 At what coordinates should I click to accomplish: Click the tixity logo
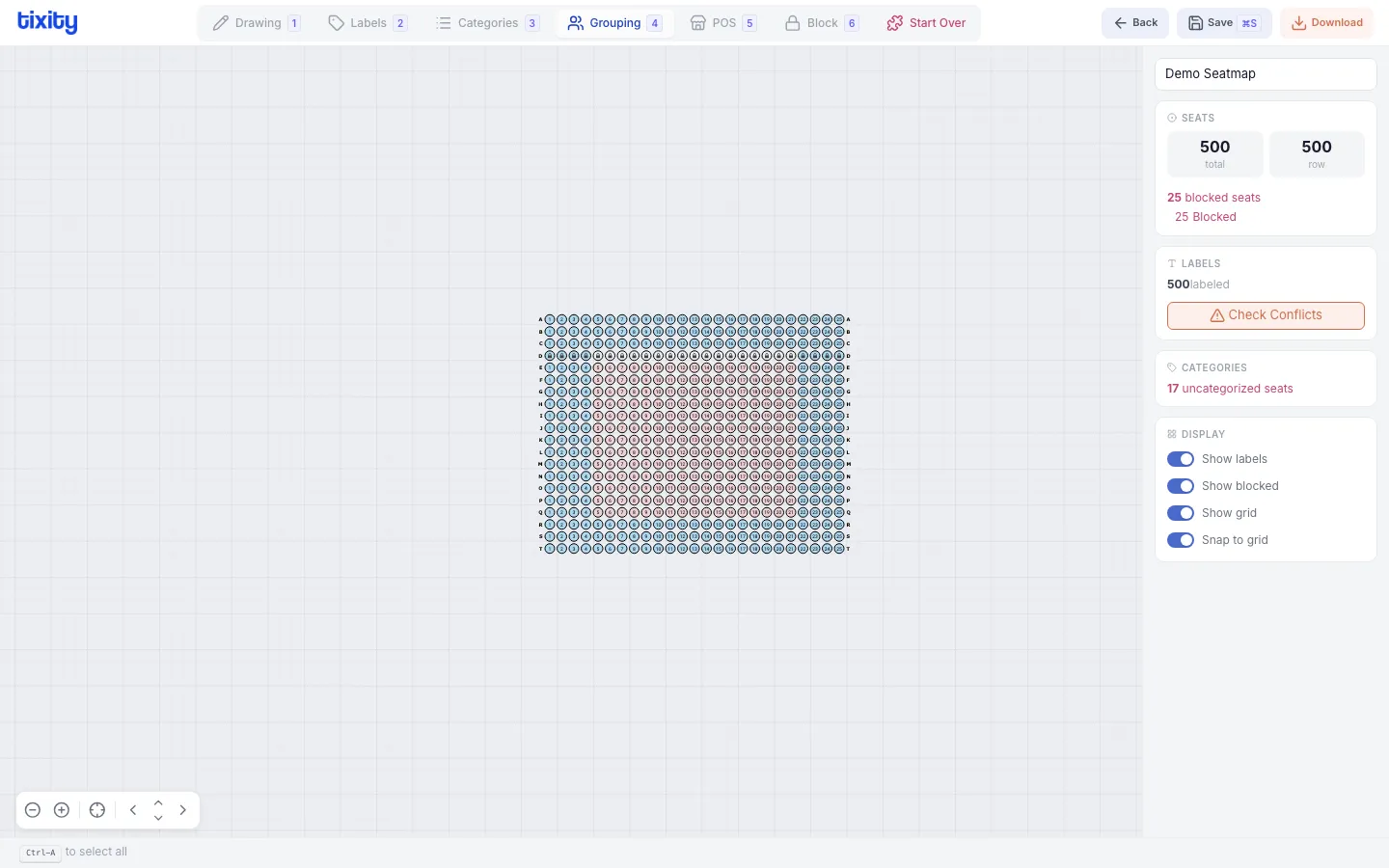click(47, 22)
